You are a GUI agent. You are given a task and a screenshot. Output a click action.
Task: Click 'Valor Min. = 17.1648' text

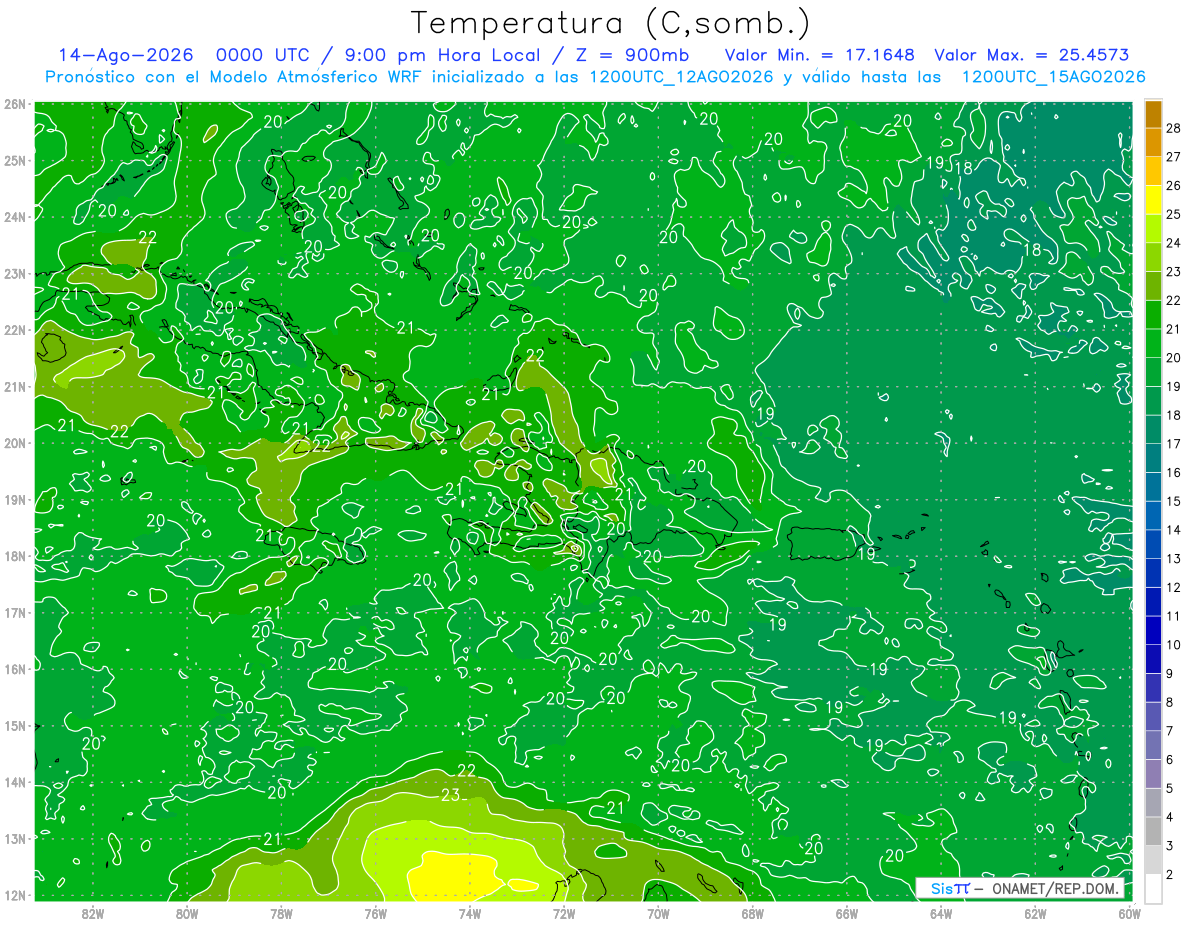[819, 55]
